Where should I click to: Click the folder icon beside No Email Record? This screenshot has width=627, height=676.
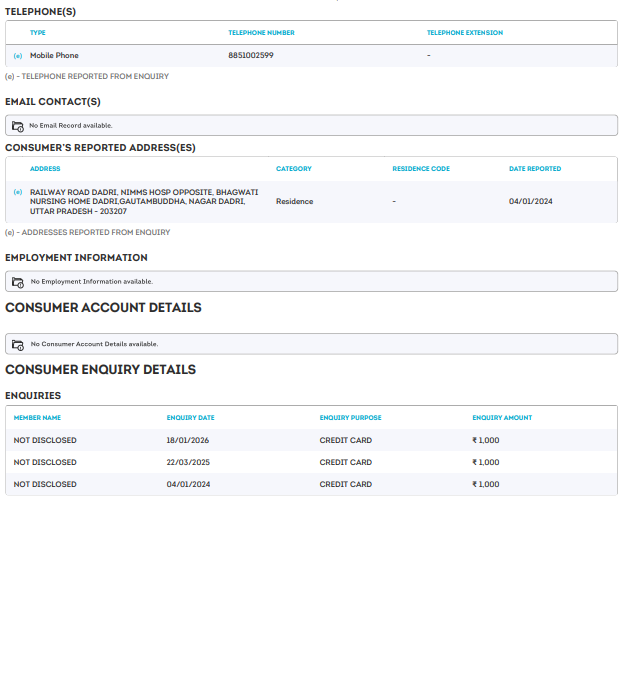pos(17,126)
